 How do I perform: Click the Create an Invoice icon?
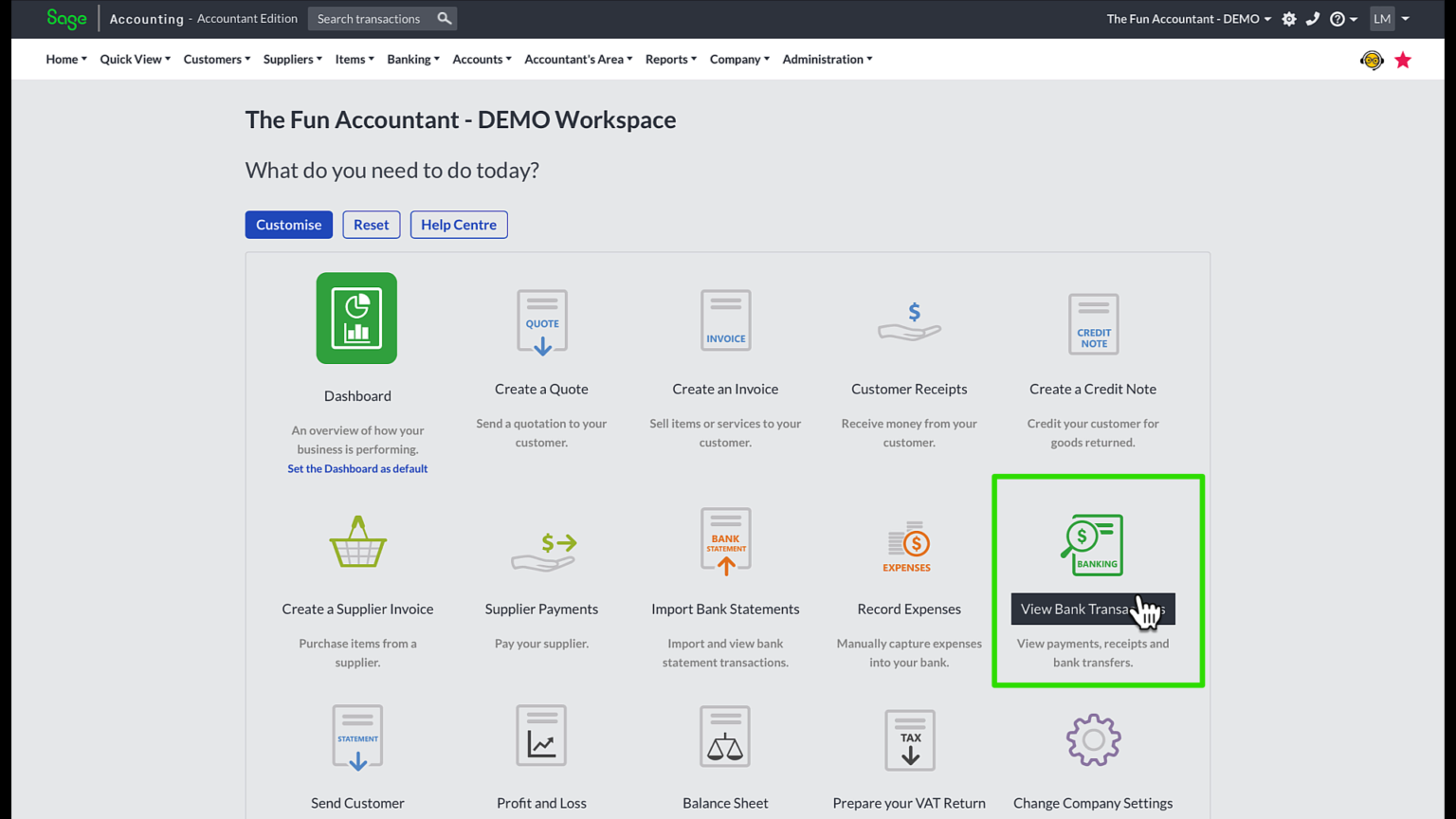tap(725, 319)
